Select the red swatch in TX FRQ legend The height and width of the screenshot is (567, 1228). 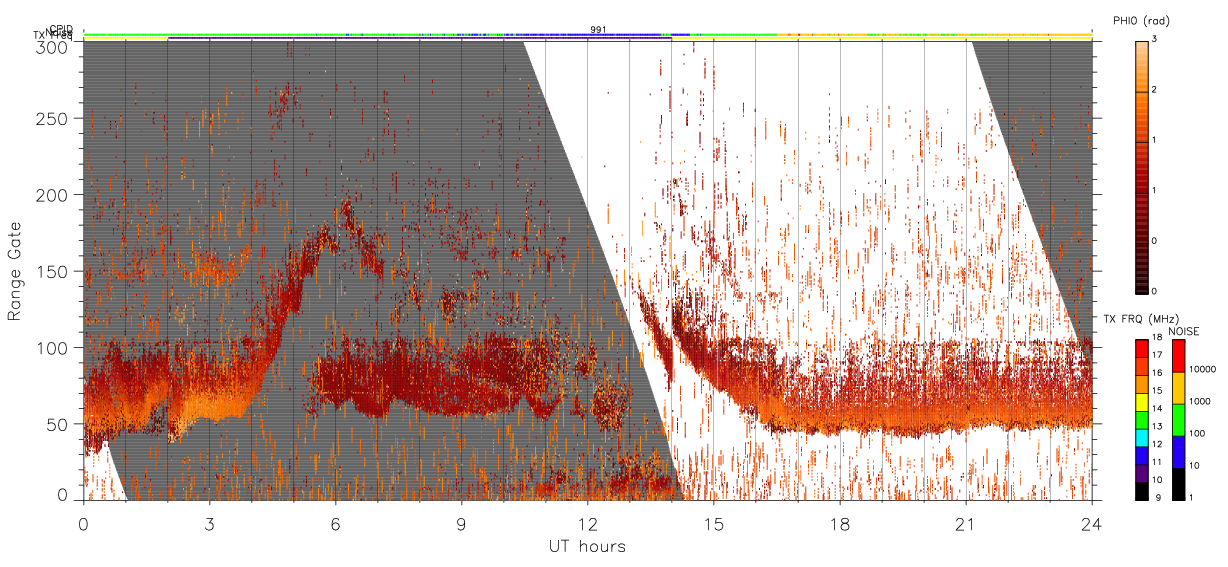(1142, 349)
